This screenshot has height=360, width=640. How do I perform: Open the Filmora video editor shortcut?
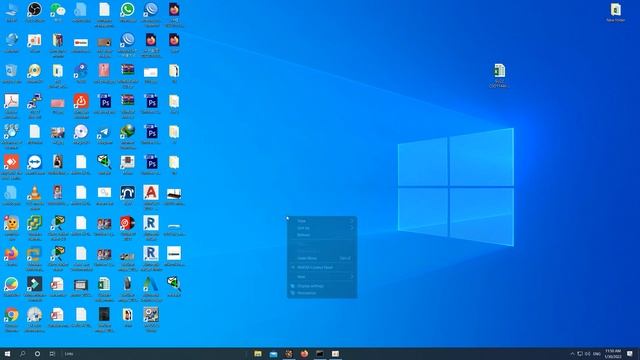35,284
